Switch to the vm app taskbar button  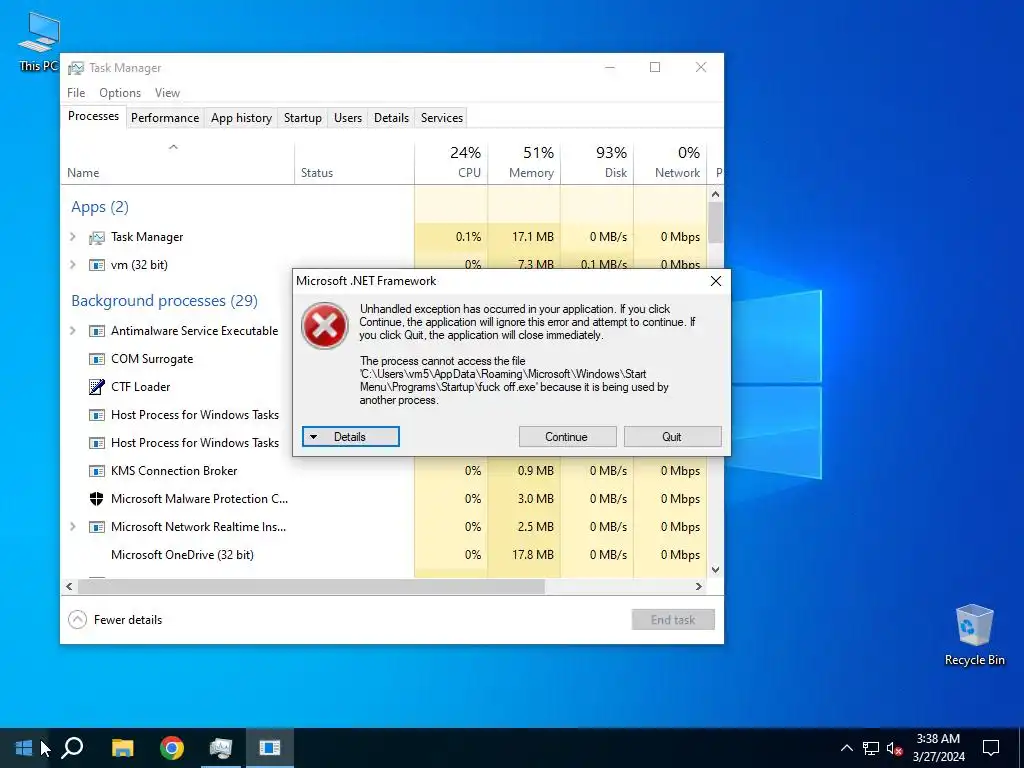[270, 748]
